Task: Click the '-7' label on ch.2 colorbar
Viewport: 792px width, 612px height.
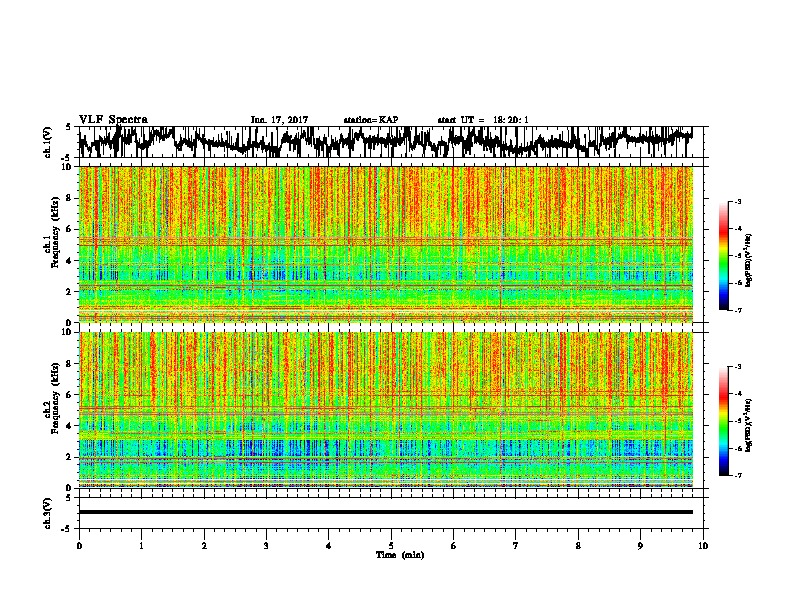Action: (737, 475)
